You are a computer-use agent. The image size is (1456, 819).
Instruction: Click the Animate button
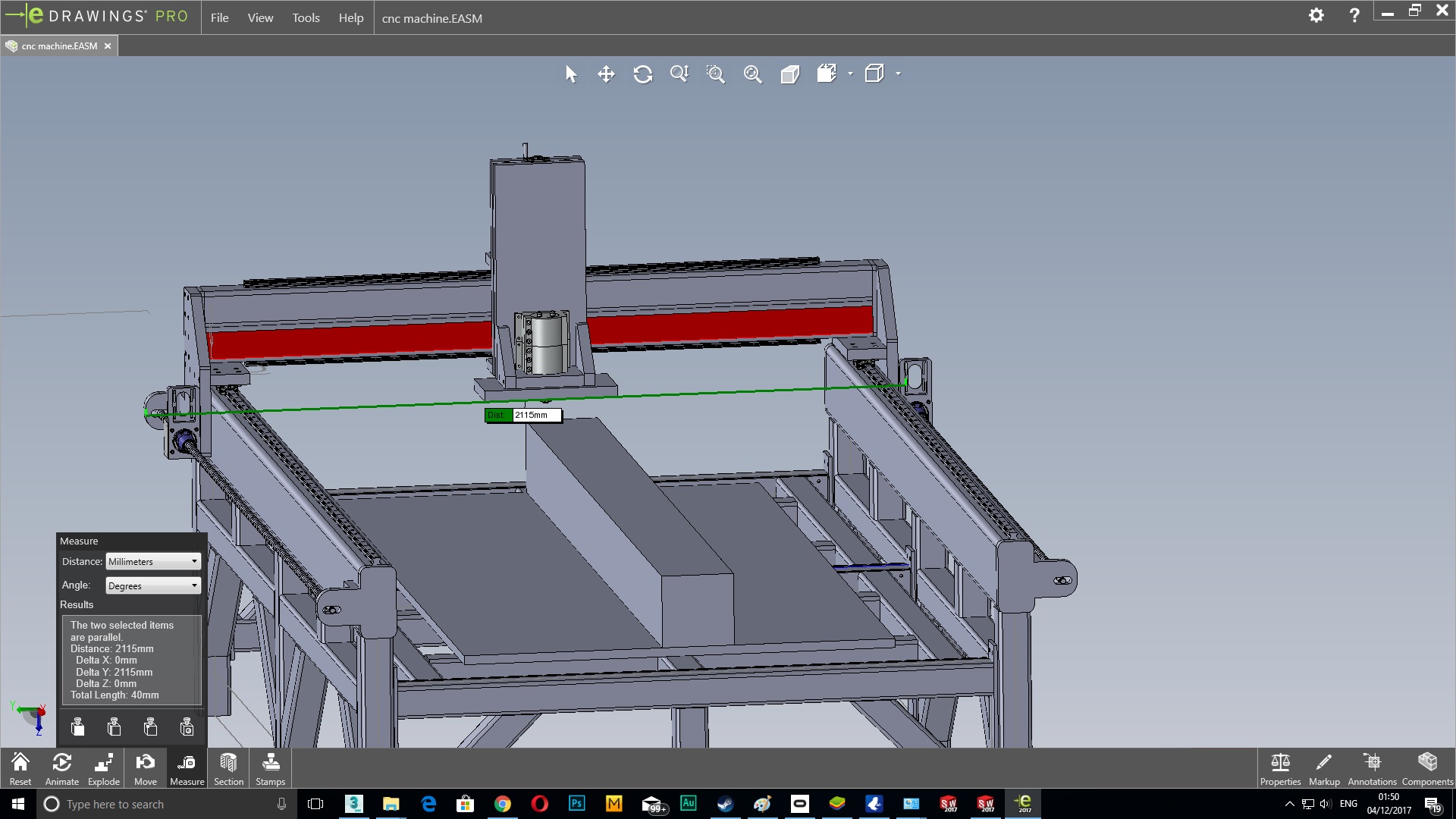tap(62, 769)
